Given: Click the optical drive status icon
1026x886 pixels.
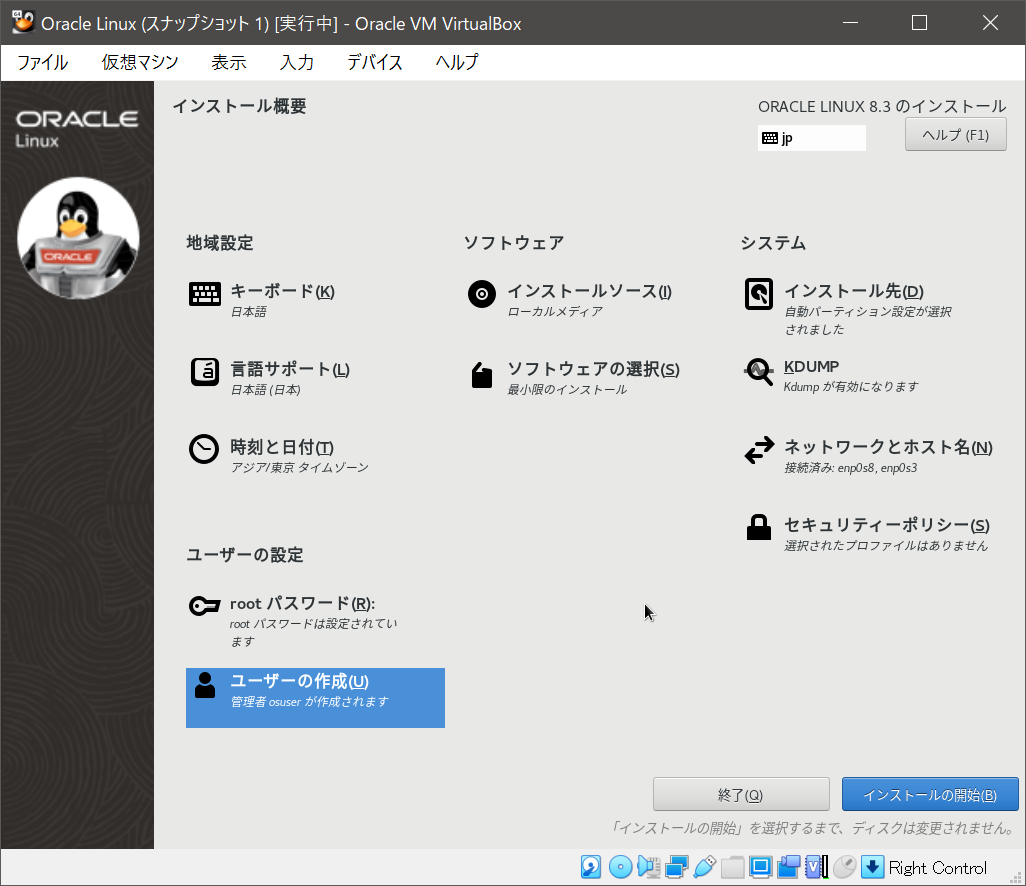Looking at the screenshot, I should 620,867.
